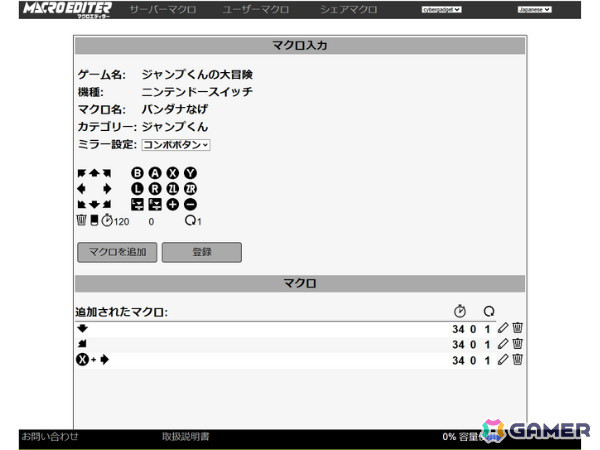Click the trash icon in input panel
The image size is (600, 450).
pyautogui.click(x=81, y=220)
